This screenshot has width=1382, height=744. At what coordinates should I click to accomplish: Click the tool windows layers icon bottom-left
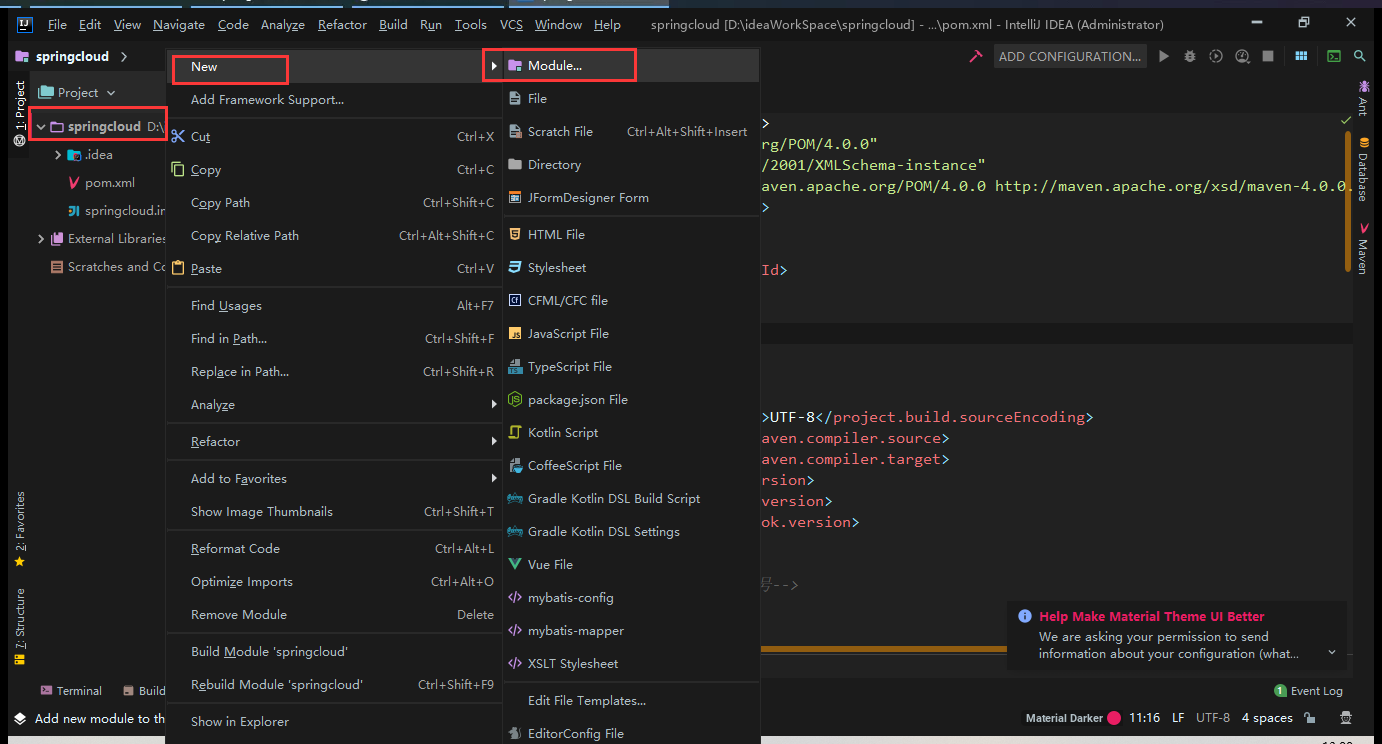[x=19, y=718]
